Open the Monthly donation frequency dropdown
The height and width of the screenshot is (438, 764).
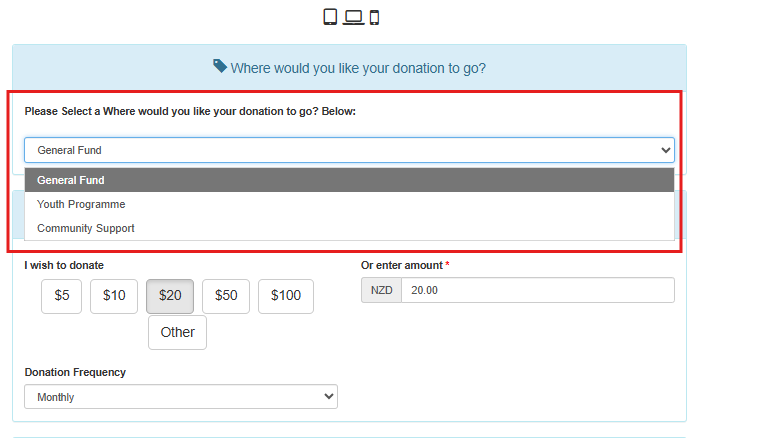(x=181, y=397)
